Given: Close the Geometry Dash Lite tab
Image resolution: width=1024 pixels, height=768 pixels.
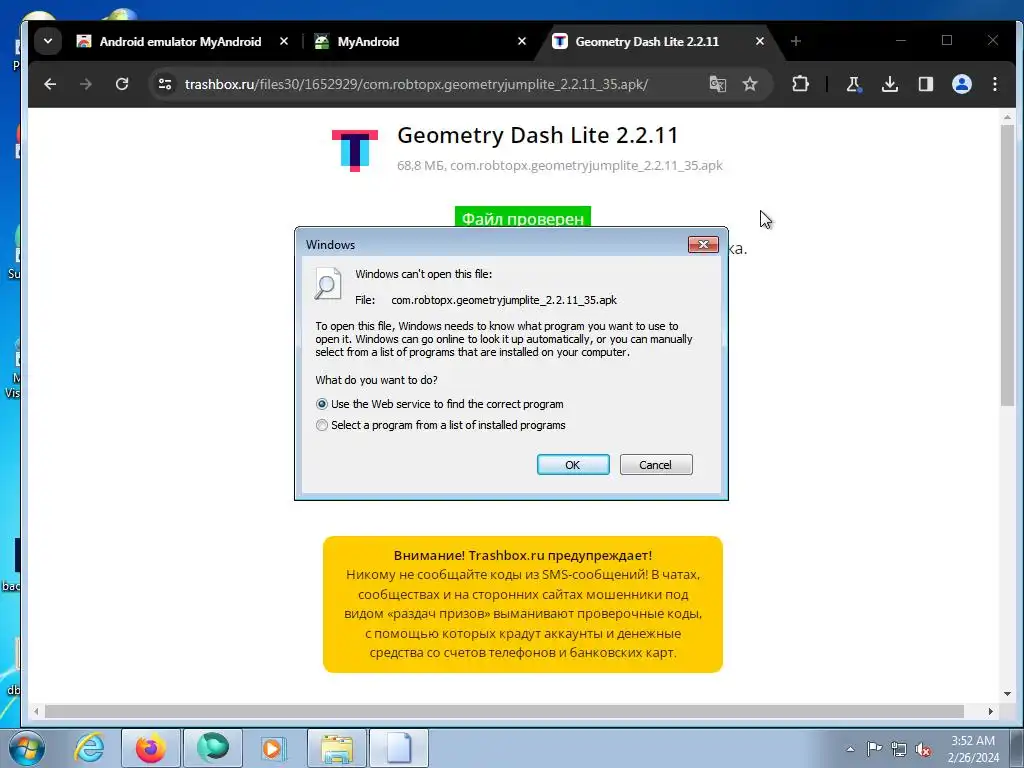Looking at the screenshot, I should coord(760,41).
